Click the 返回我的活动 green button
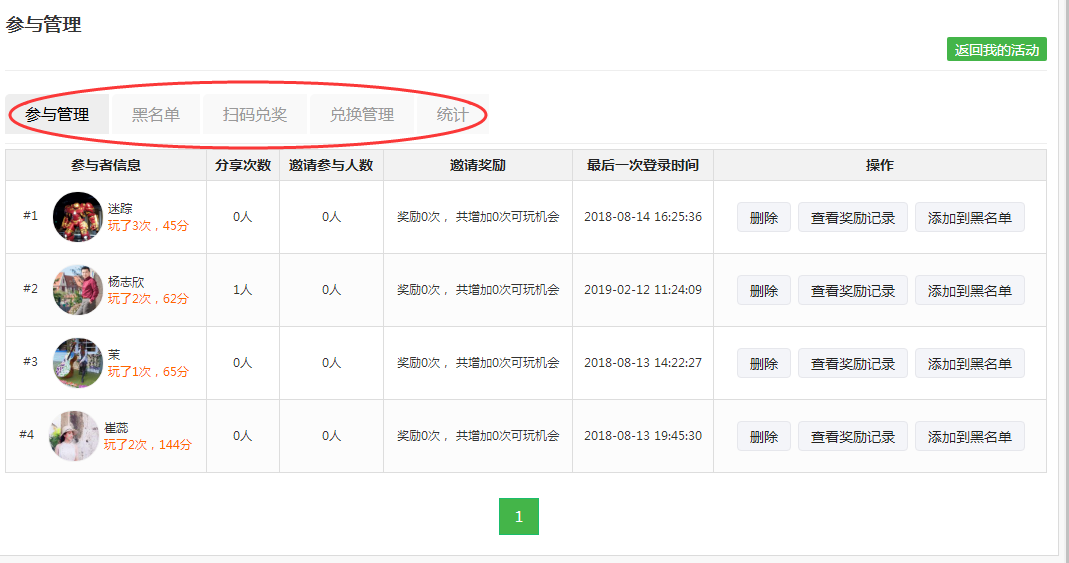The width and height of the screenshot is (1069, 563). (x=996, y=50)
